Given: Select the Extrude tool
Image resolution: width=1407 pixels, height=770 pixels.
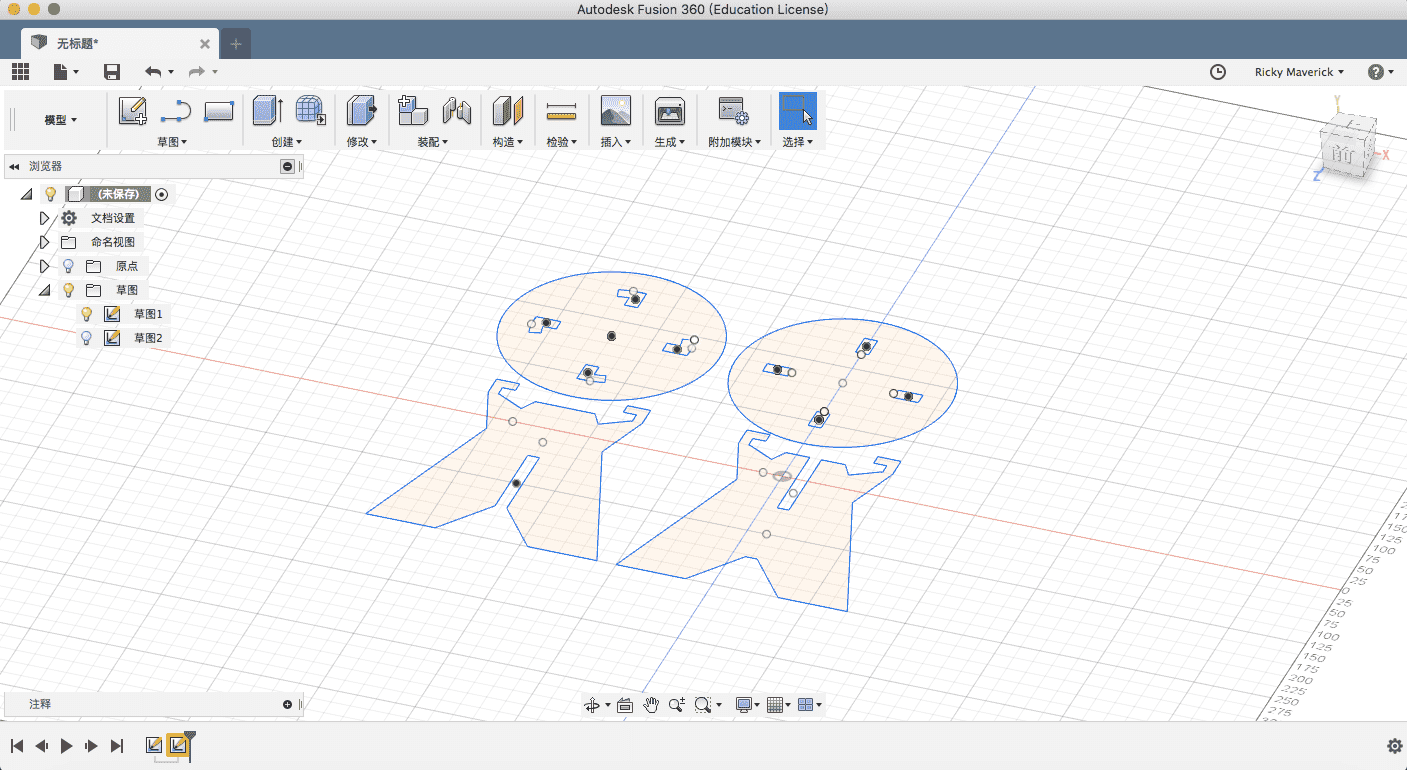Looking at the screenshot, I should click(x=268, y=111).
